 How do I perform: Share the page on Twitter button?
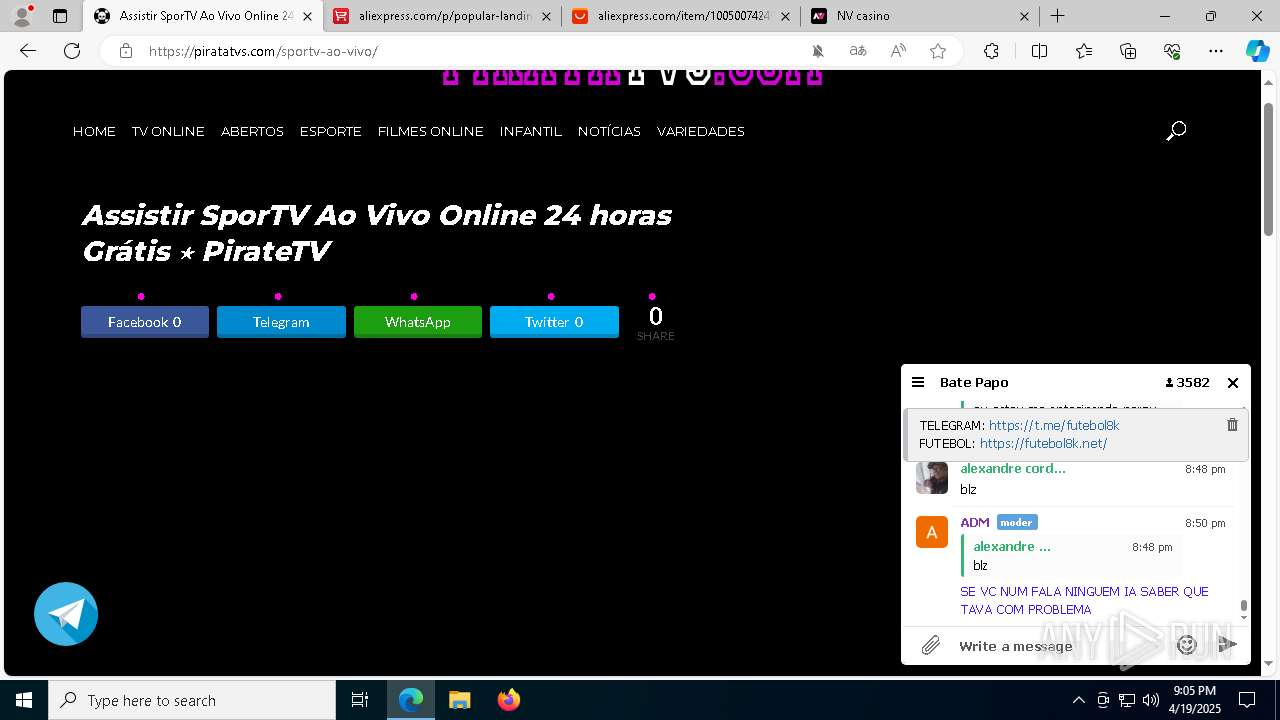coord(554,322)
